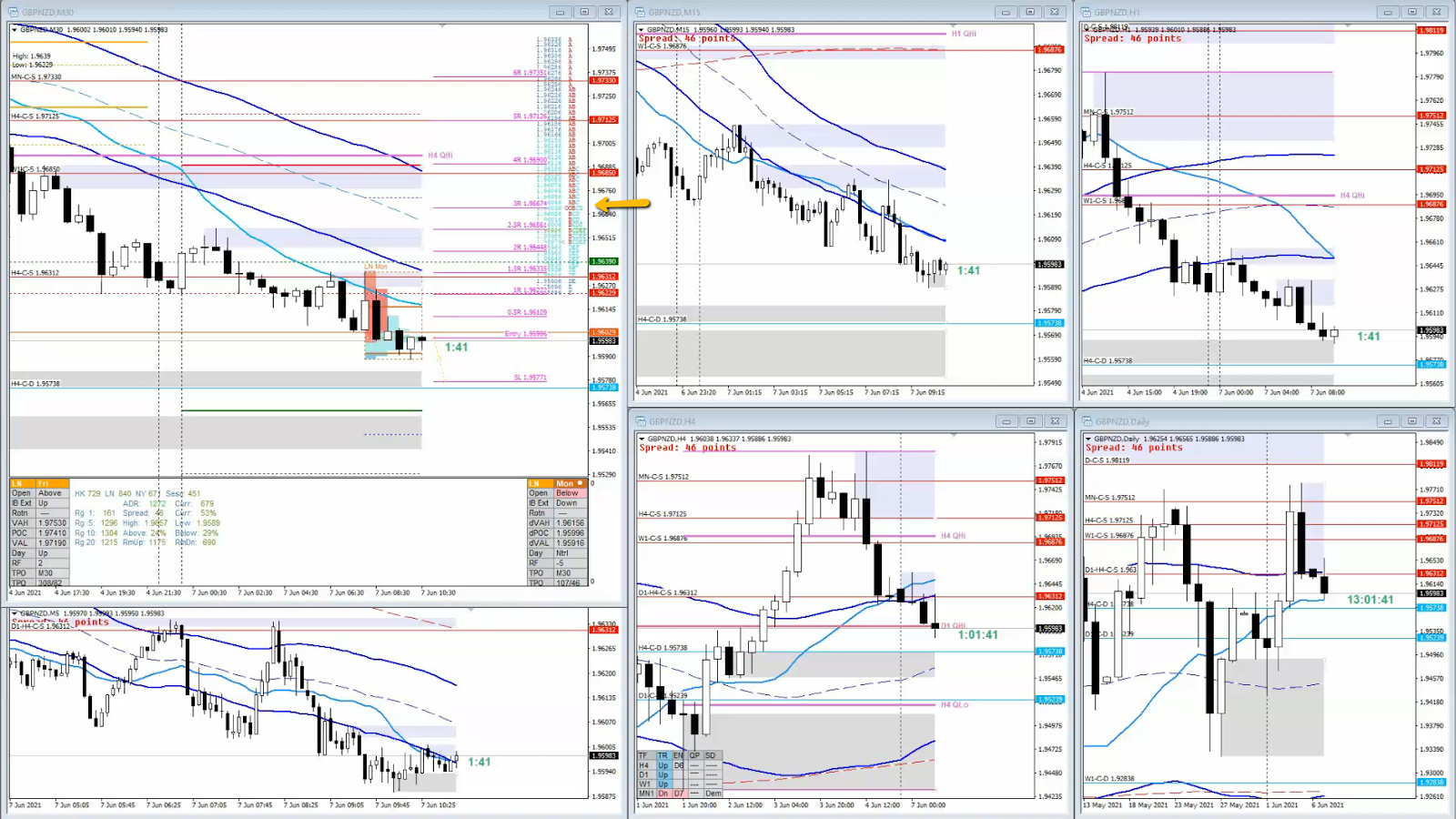This screenshot has height=819, width=1456.
Task: Maximize the GBPNZD,H4 chart window
Action: pyautogui.click(x=1030, y=421)
